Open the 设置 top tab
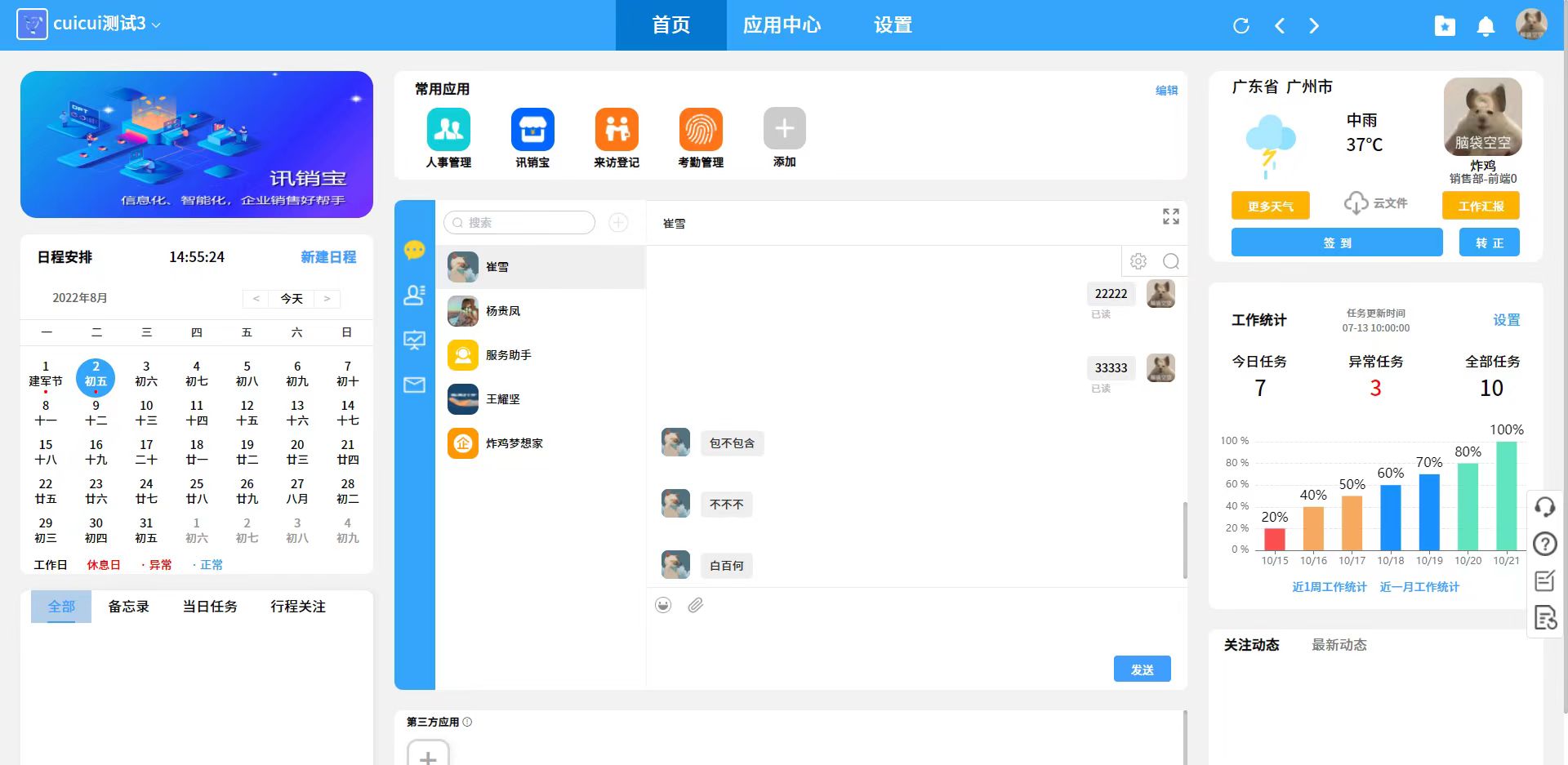The height and width of the screenshot is (765, 1568). coord(893,25)
